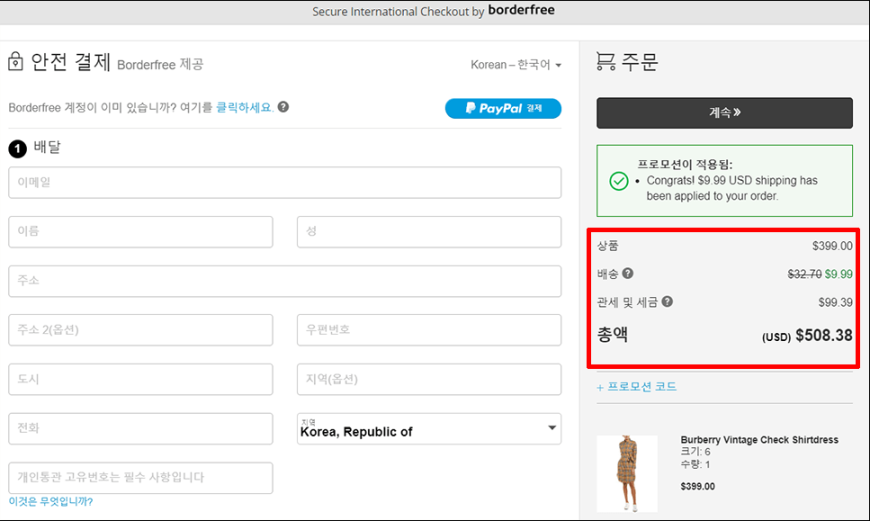Focus the 도시 city field
870x521 pixels.
pyautogui.click(x=140, y=379)
